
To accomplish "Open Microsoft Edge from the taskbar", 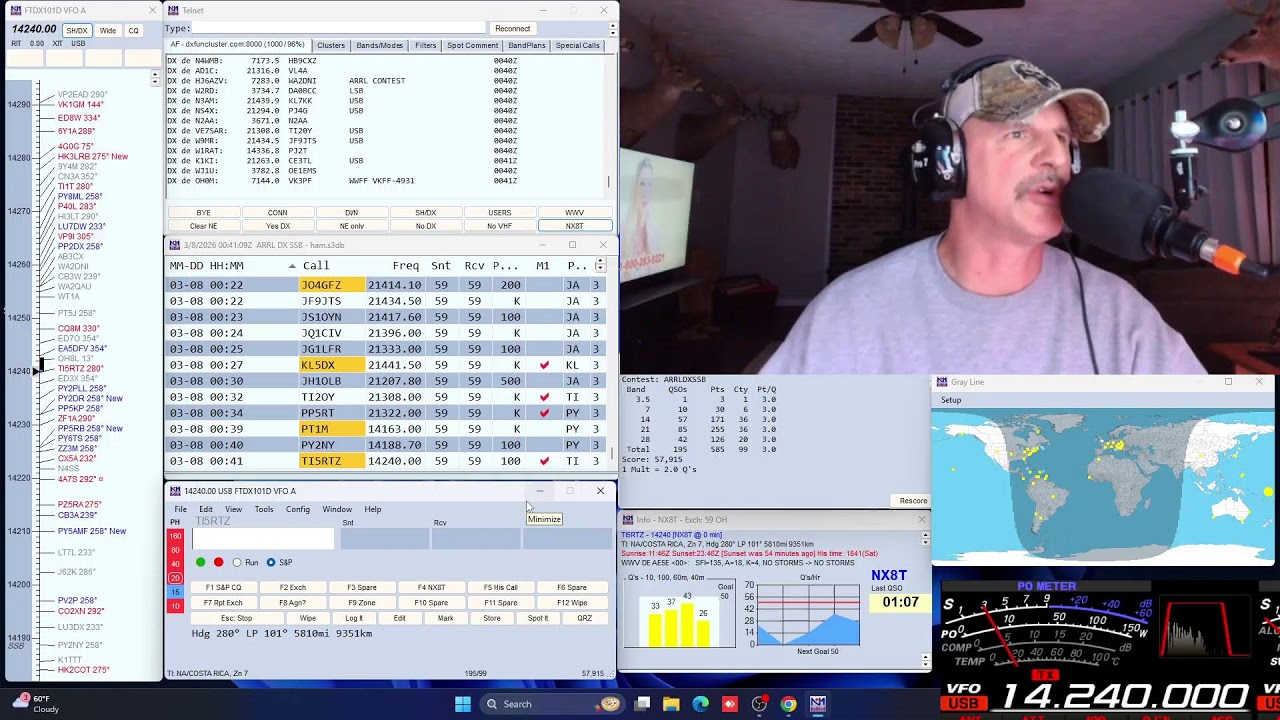I will 700,704.
